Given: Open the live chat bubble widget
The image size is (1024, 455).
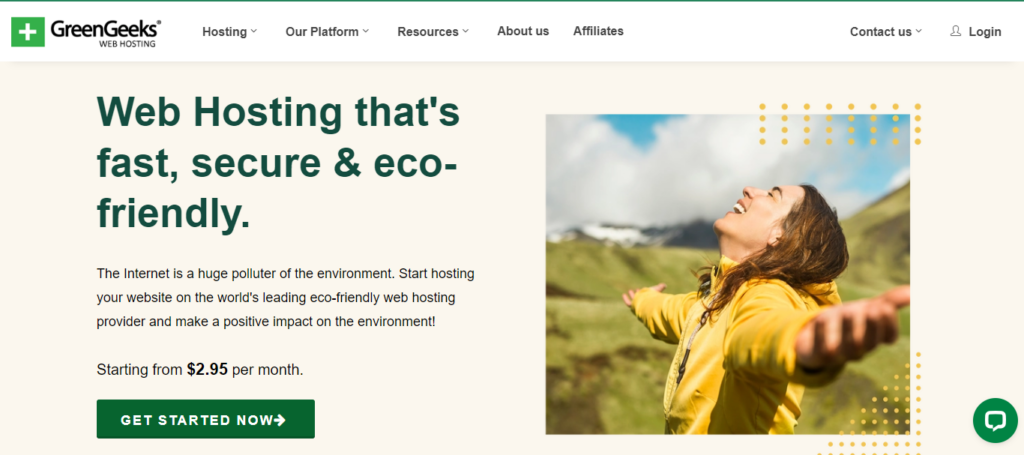Looking at the screenshot, I should (x=994, y=420).
